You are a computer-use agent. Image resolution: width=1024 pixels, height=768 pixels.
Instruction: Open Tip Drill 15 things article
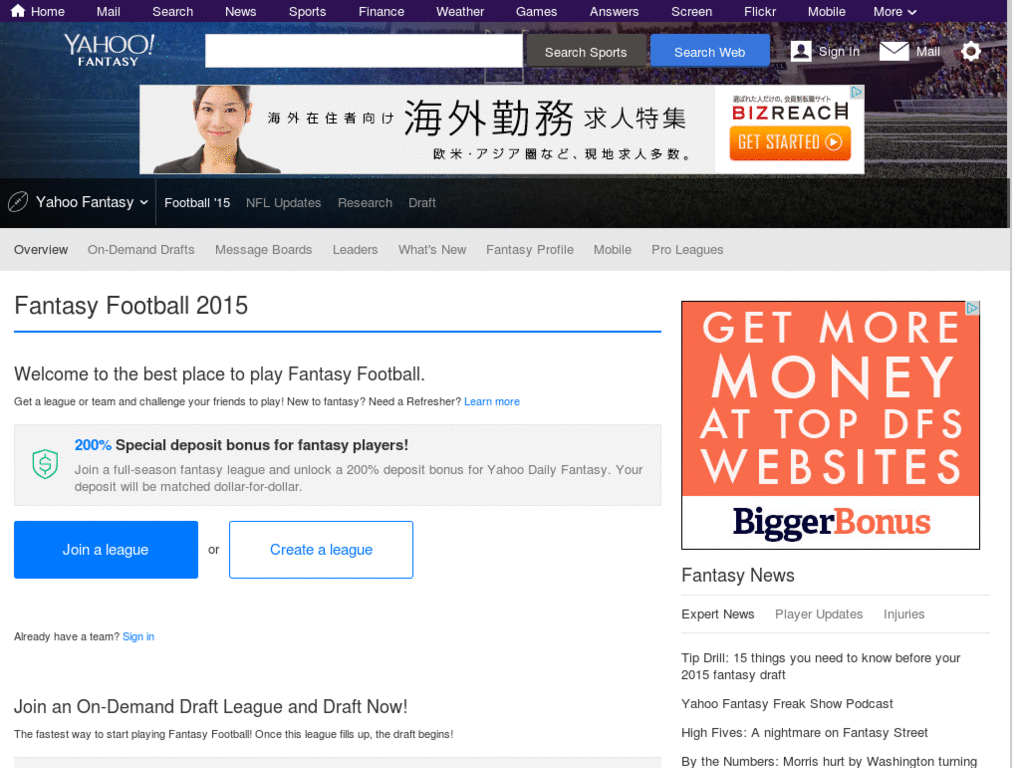821,666
